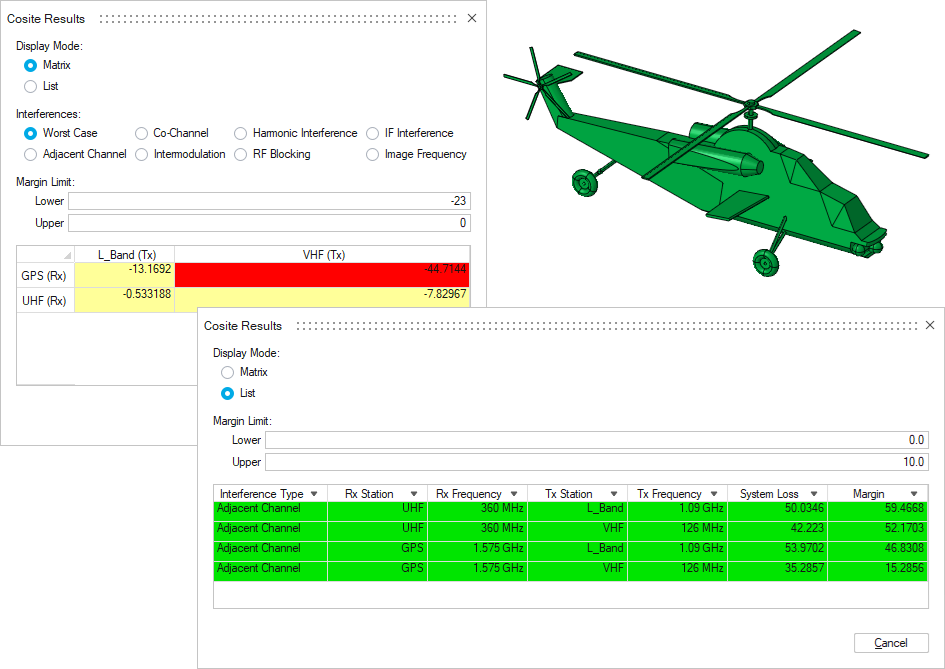Close the front Cosite Results dialog
945x669 pixels.
coord(930,325)
